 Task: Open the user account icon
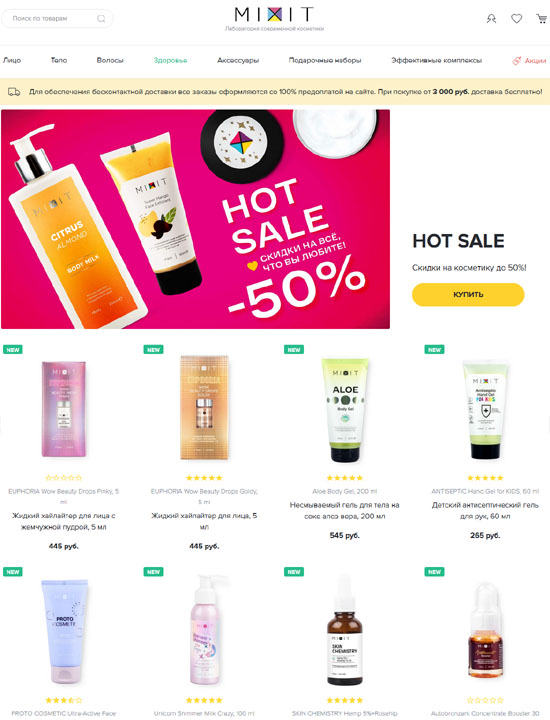491,19
